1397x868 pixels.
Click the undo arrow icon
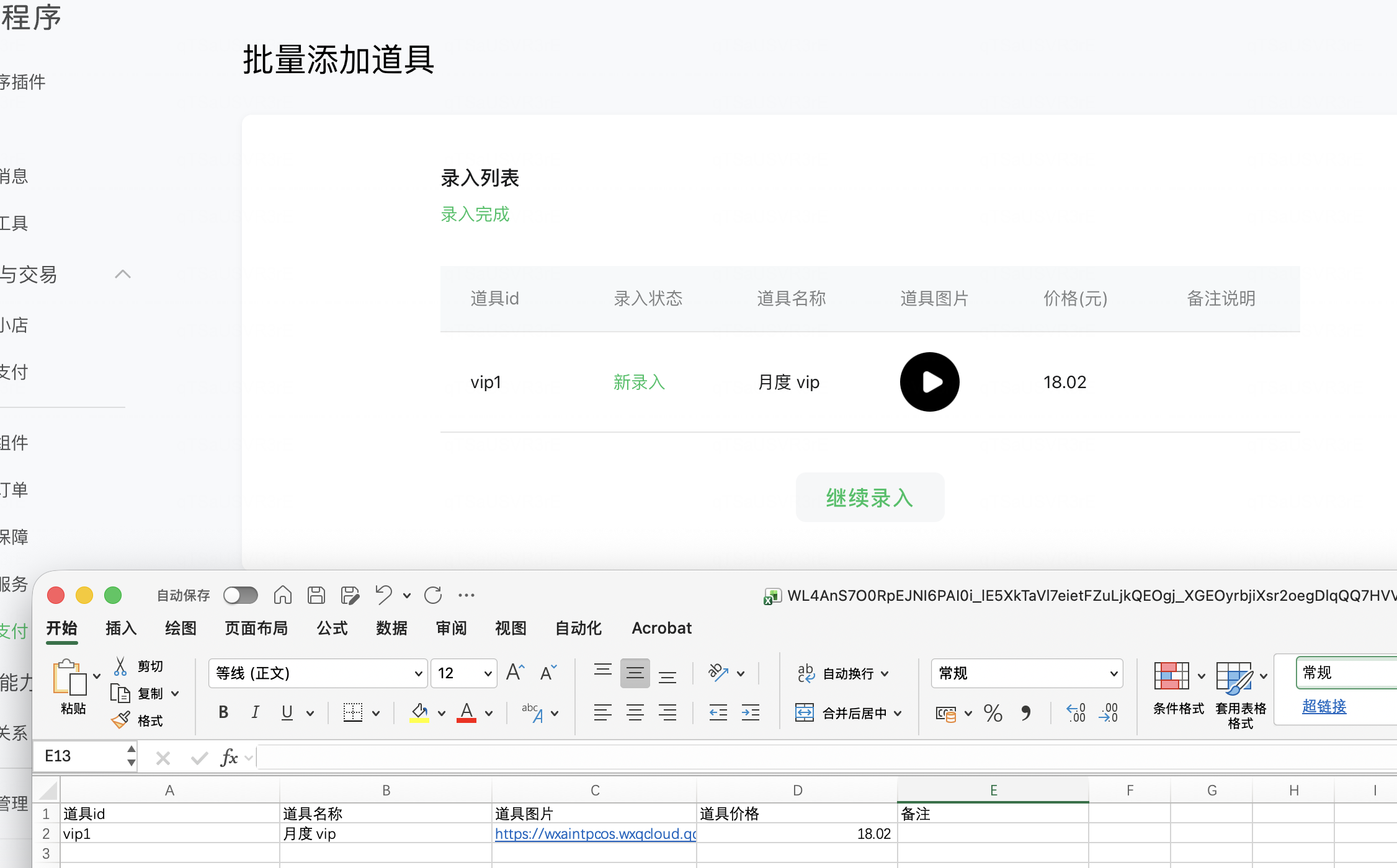(x=383, y=595)
